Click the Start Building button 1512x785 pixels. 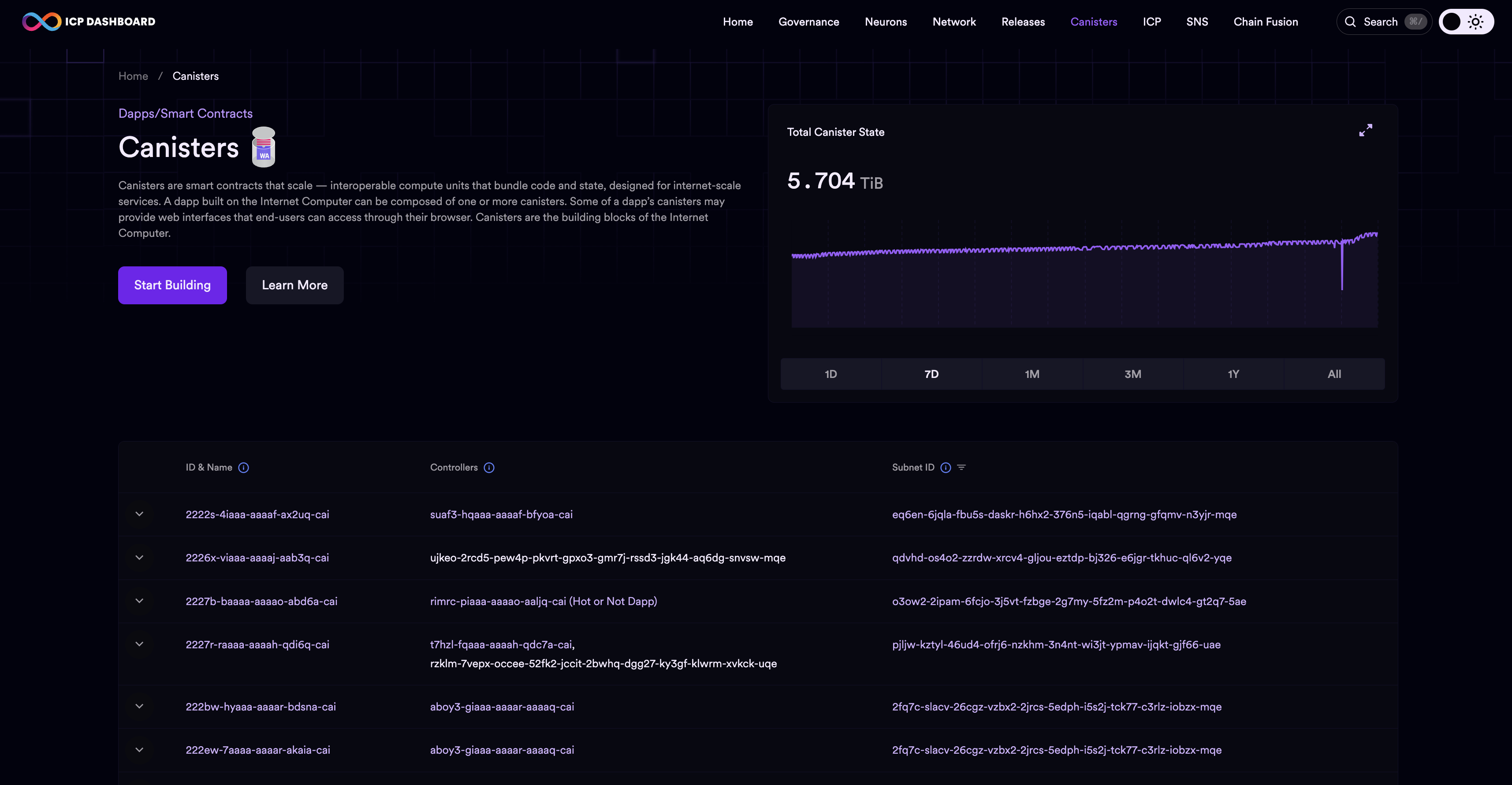[172, 285]
